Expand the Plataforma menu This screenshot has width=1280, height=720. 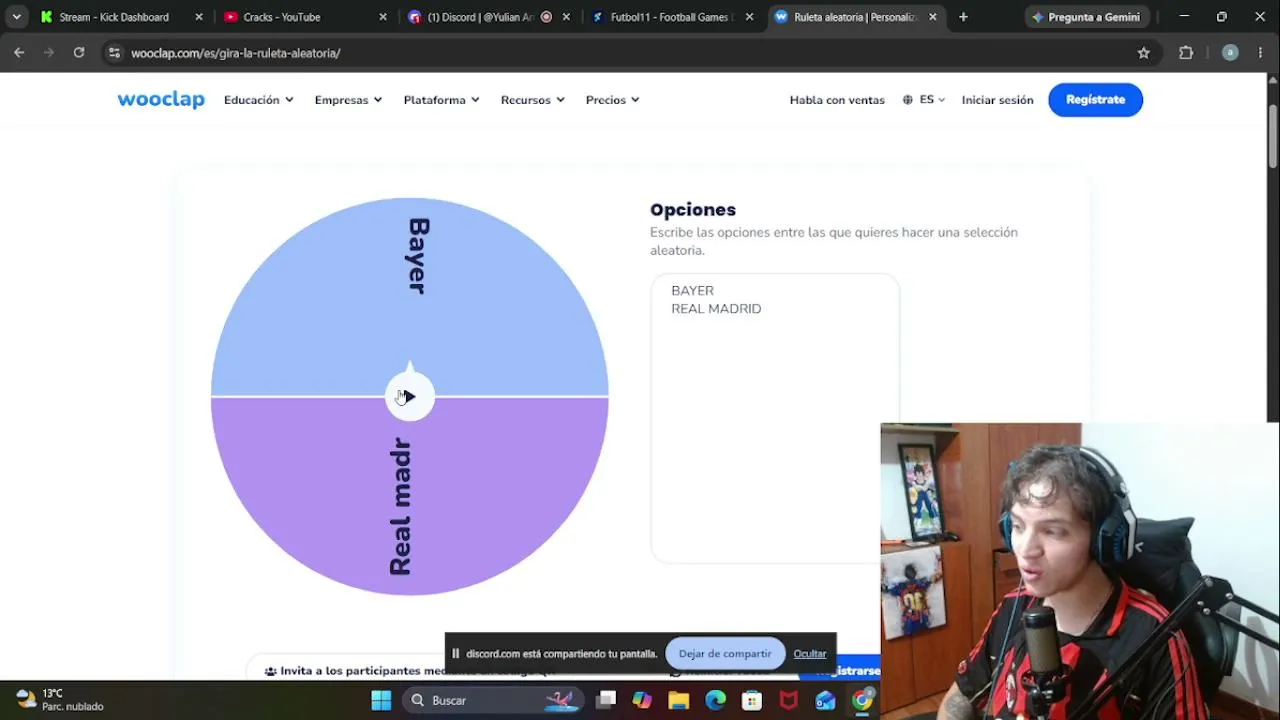pos(442,100)
